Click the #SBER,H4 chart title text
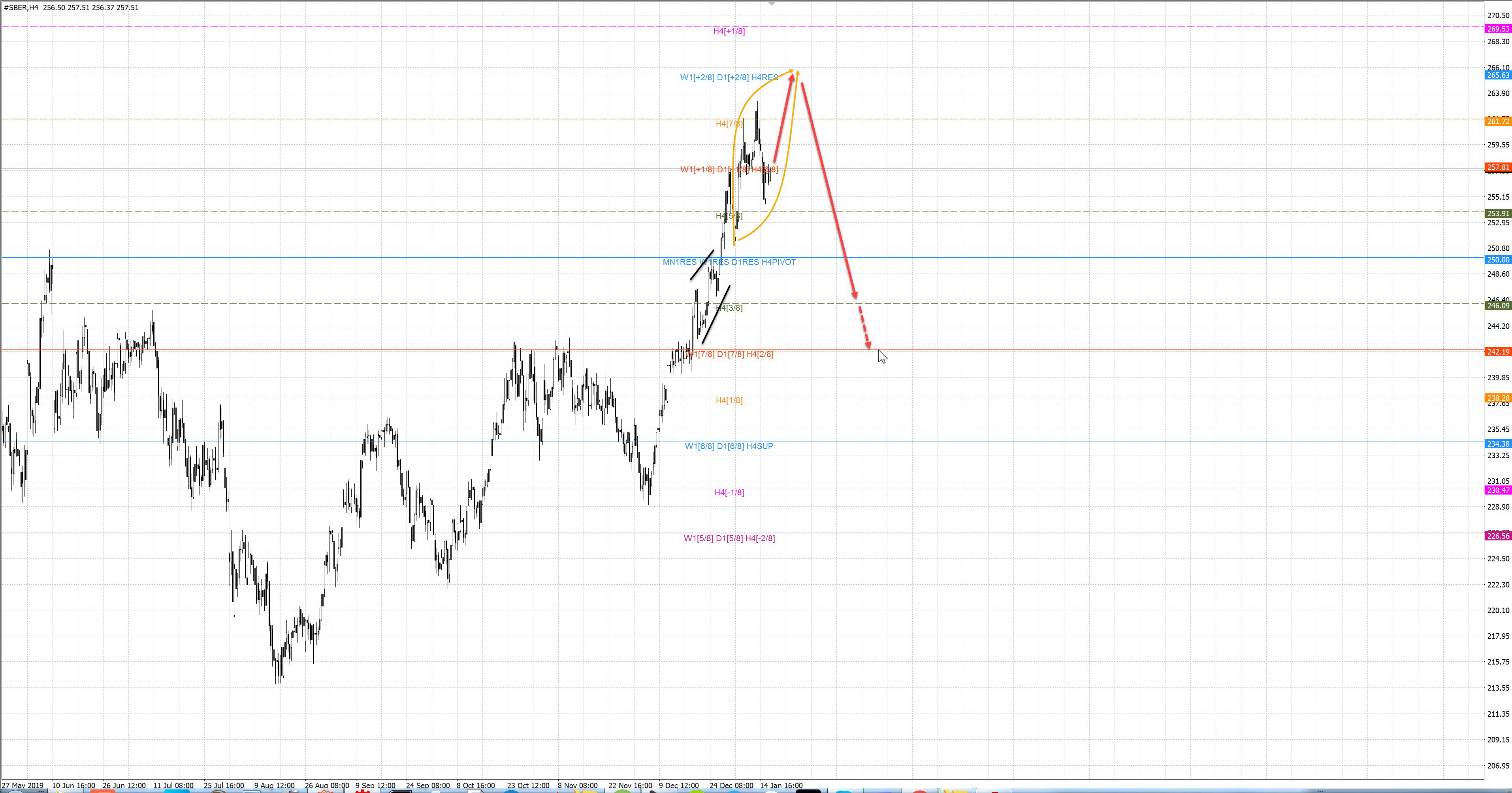The image size is (1512, 793). (x=21, y=8)
